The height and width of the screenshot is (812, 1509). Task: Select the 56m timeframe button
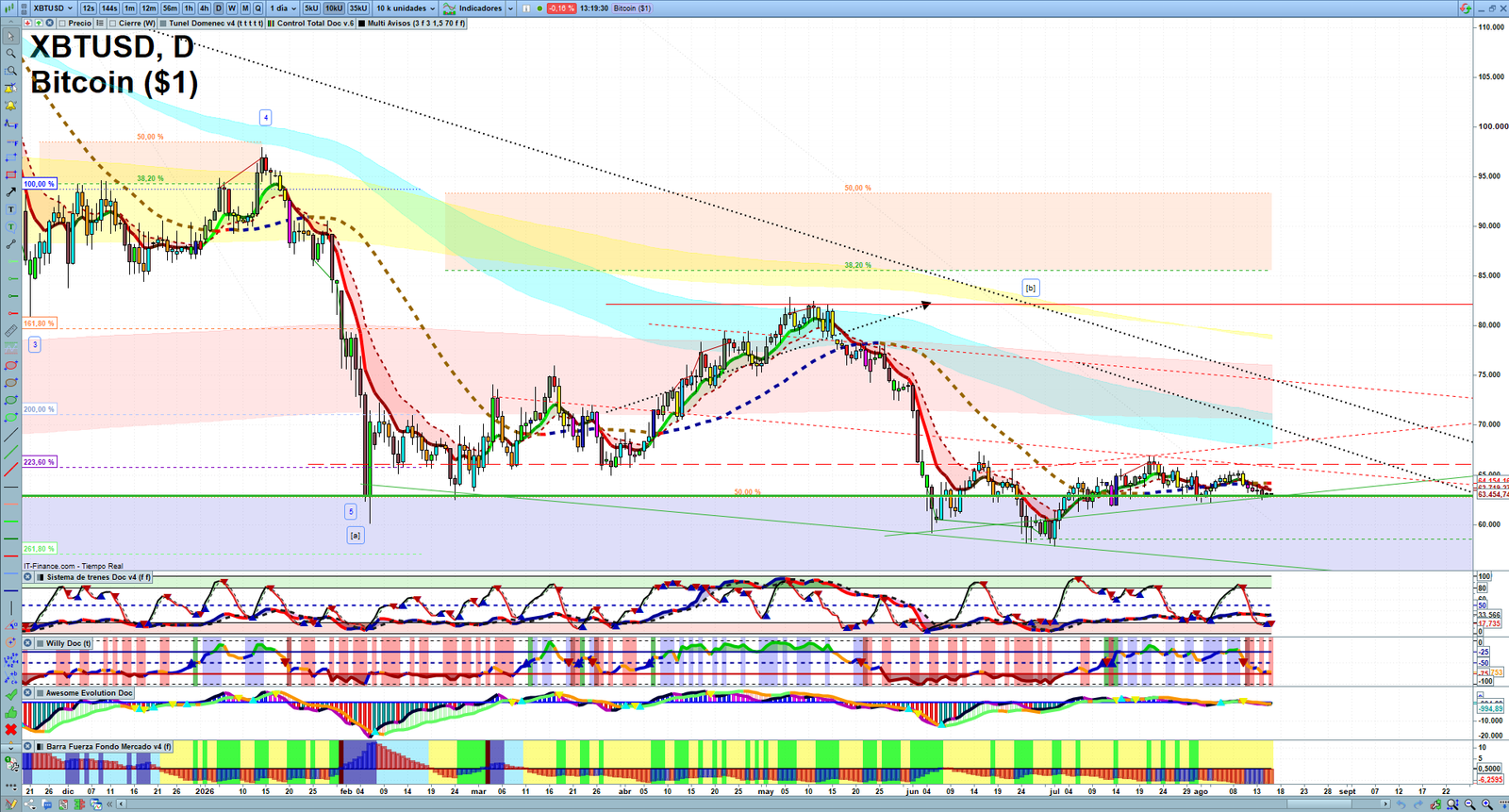tap(170, 8)
